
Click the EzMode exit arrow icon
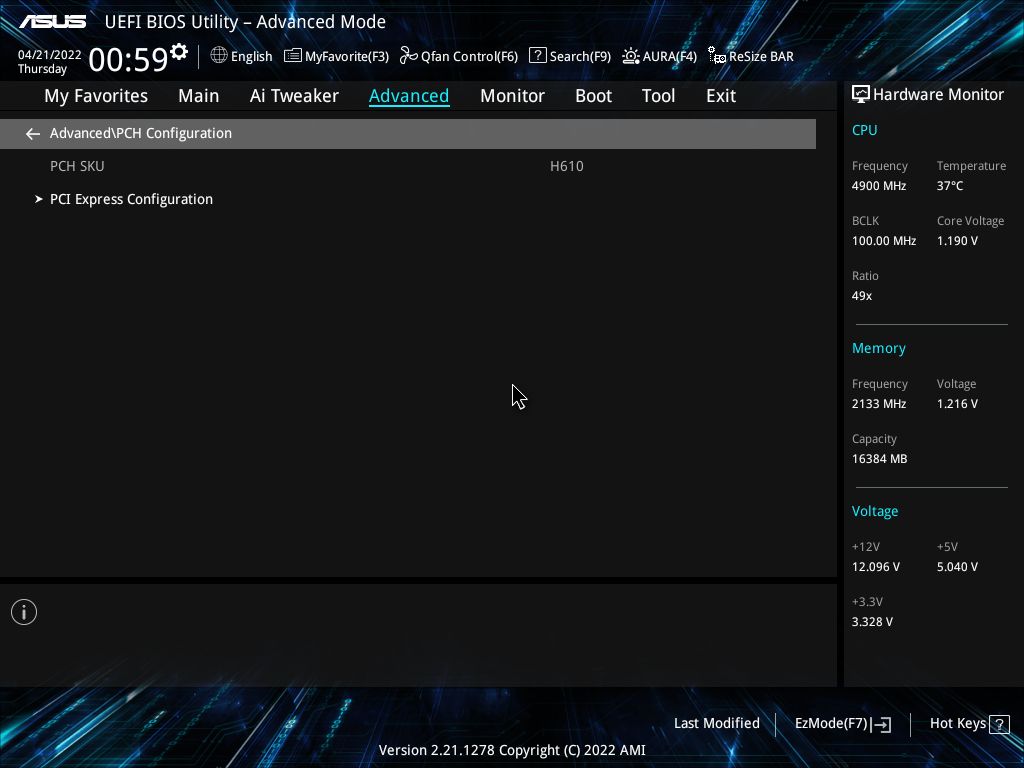(x=881, y=724)
